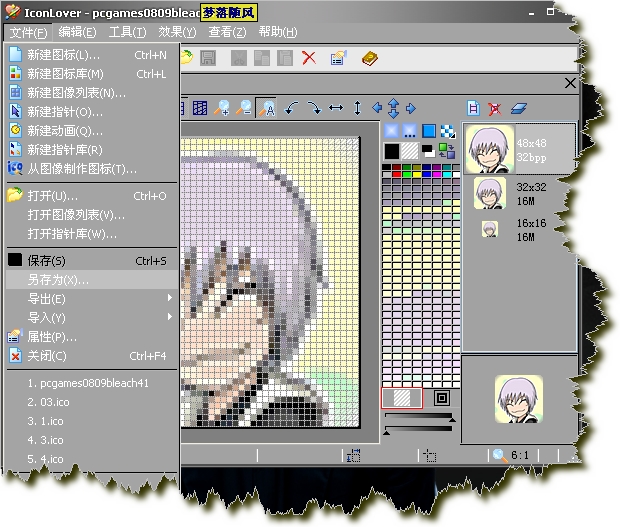Click the Cut scissors toolbar icon
Screen dimensions: 620x527
pos(239,58)
